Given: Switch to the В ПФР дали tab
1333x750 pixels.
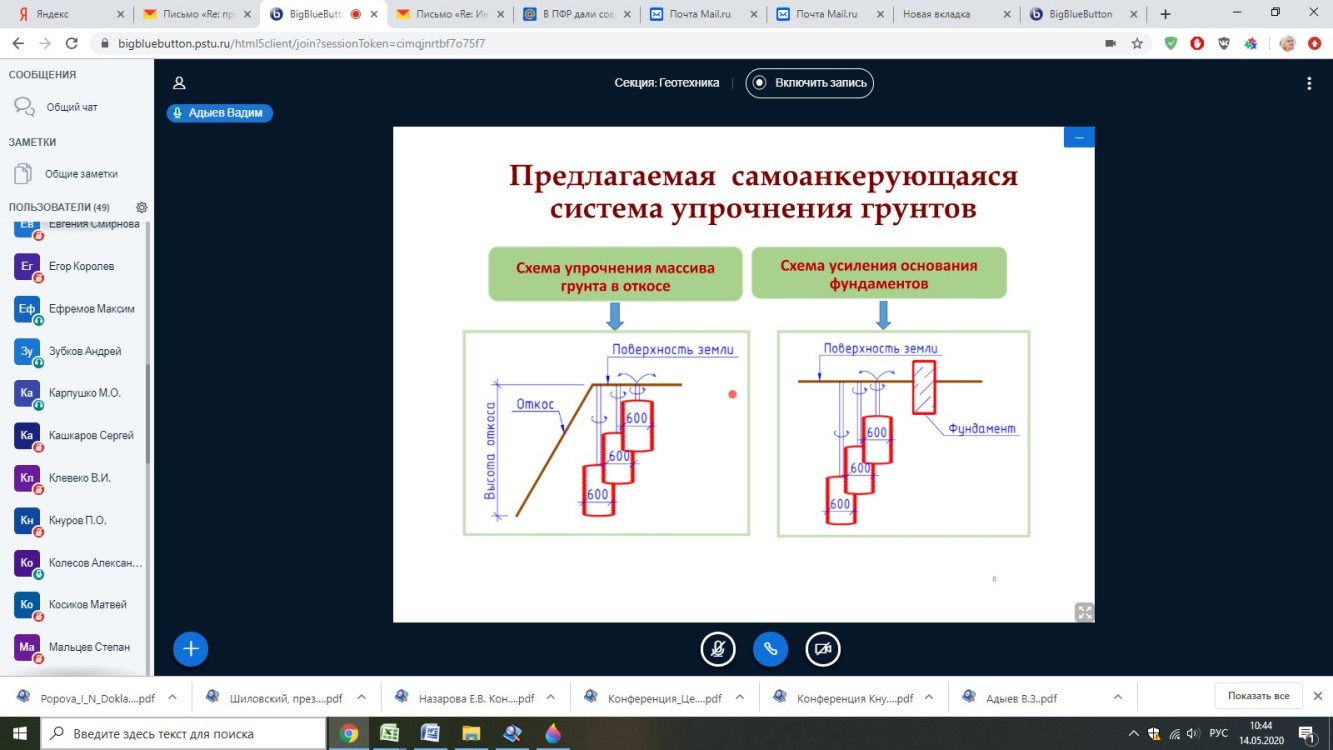Looking at the screenshot, I should pyautogui.click(x=577, y=14).
